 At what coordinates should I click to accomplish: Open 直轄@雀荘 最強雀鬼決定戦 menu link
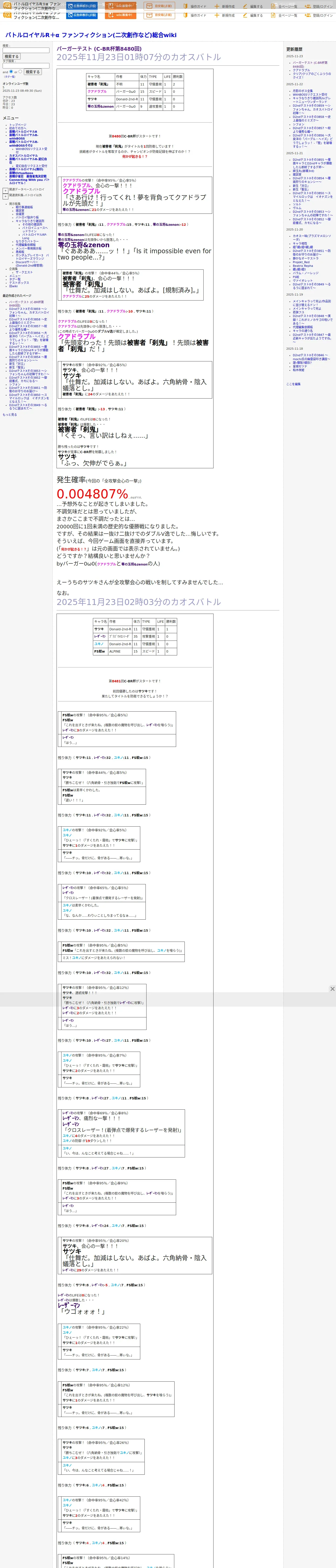click(28, 176)
